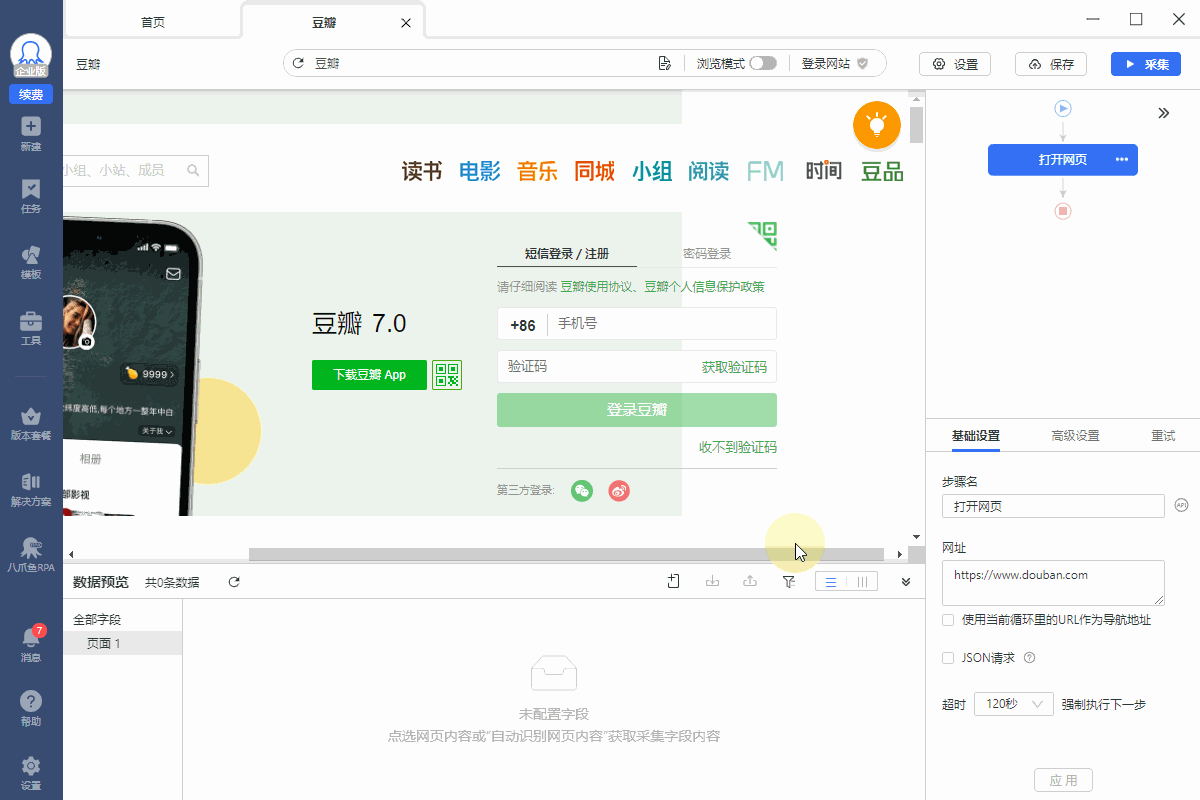The image size is (1200, 800).
Task: Click the blue 采集 run button
Action: click(x=1146, y=64)
